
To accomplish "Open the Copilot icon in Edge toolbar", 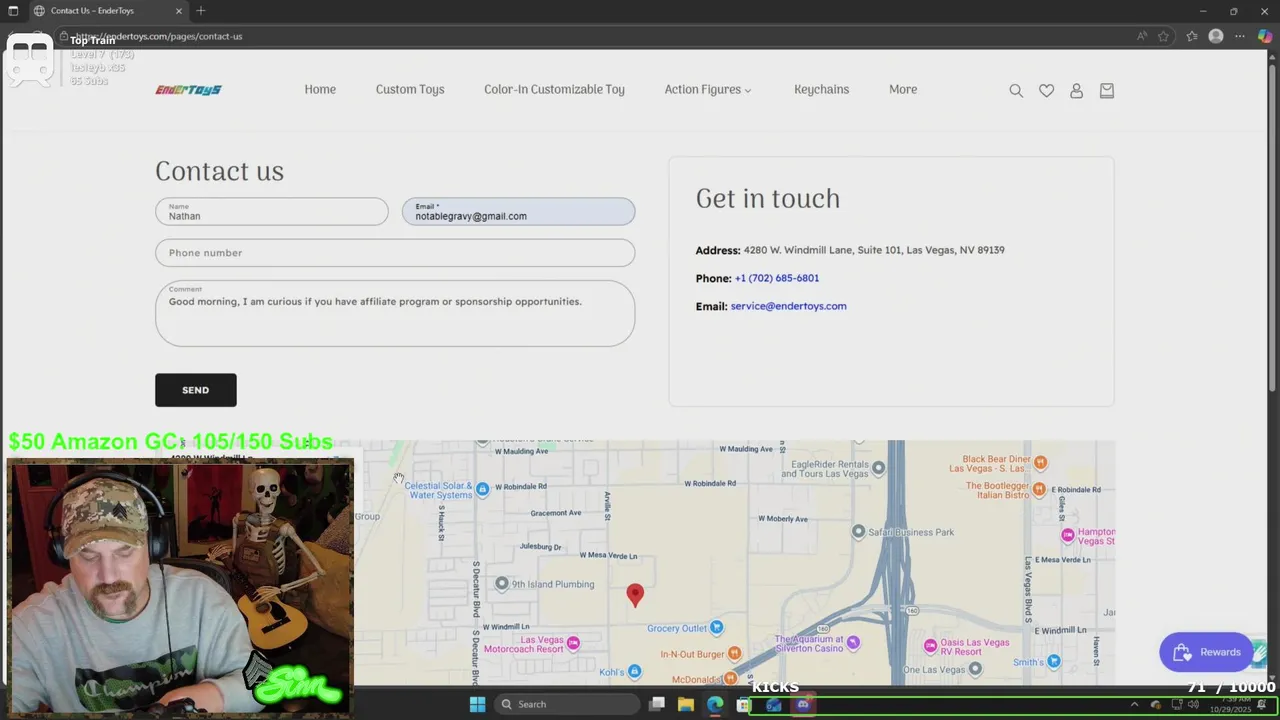I will pyautogui.click(x=1265, y=36).
